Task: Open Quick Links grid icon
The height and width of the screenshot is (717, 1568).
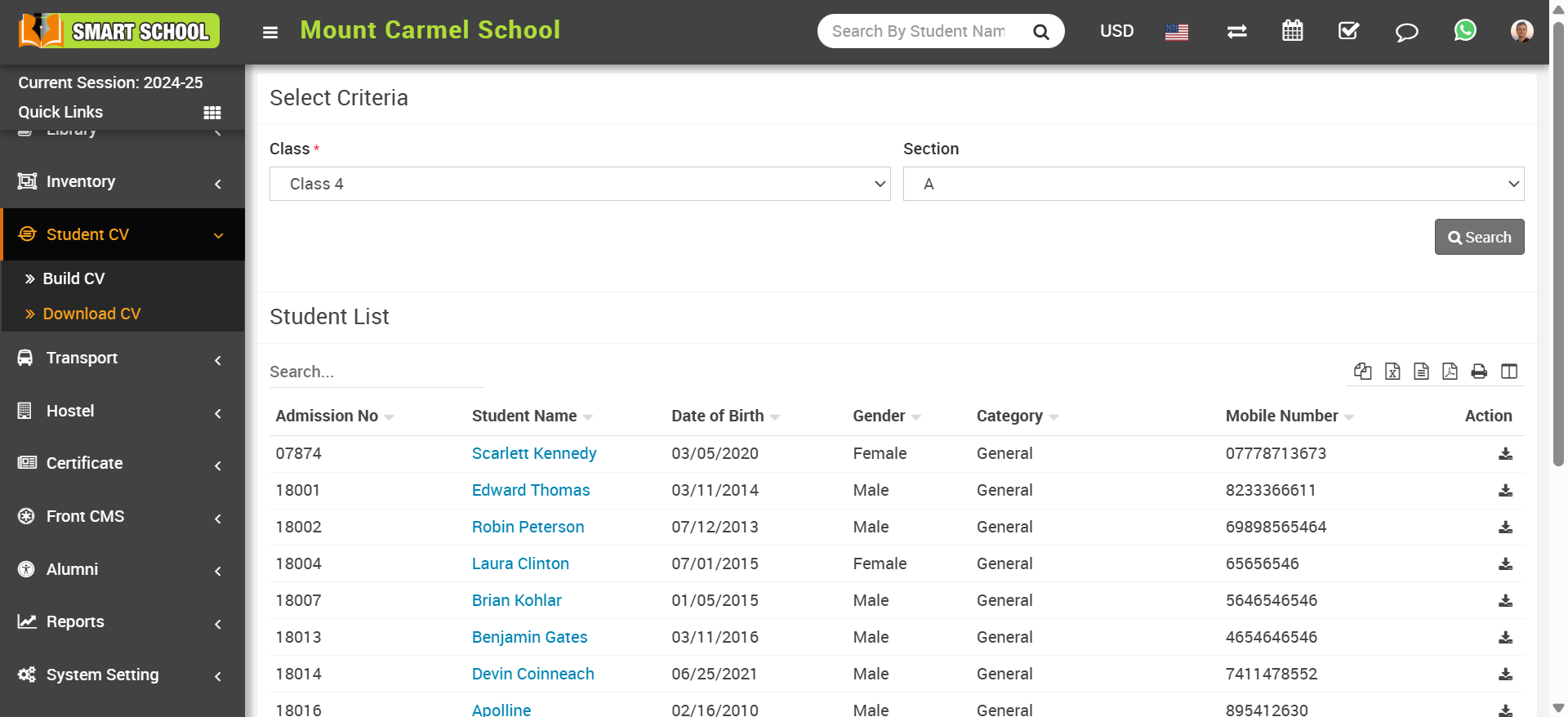Action: tap(212, 113)
